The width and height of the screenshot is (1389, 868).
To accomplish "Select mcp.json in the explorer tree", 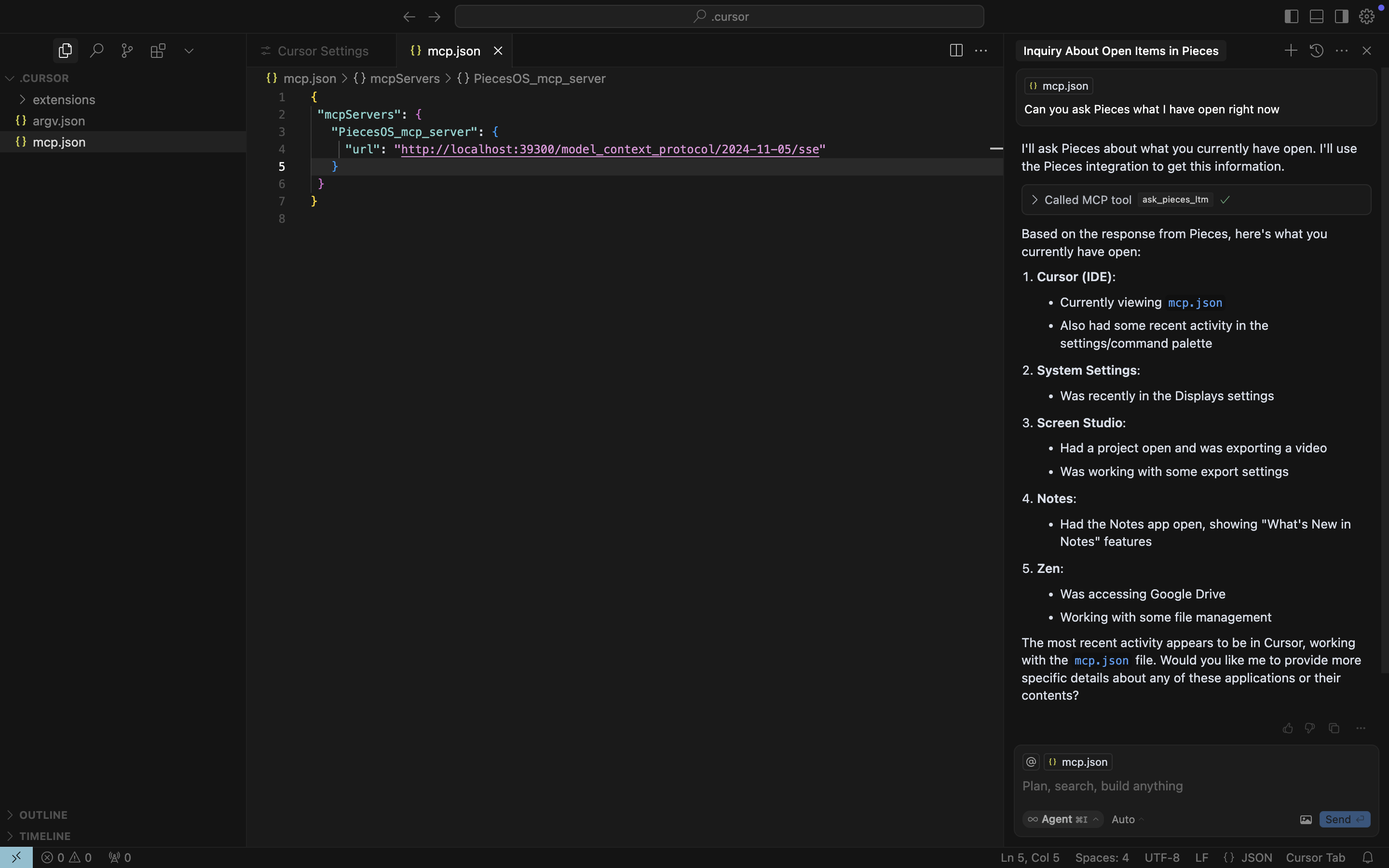I will [123, 142].
